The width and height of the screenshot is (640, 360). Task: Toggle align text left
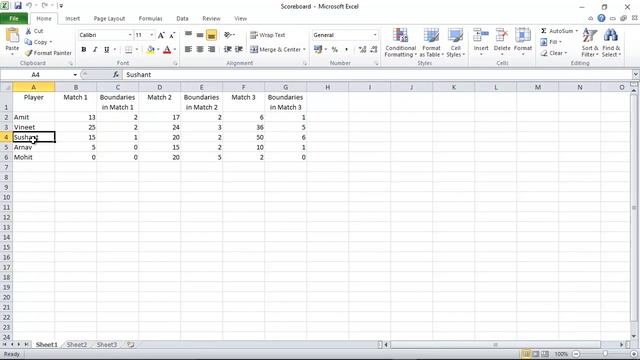189,49
